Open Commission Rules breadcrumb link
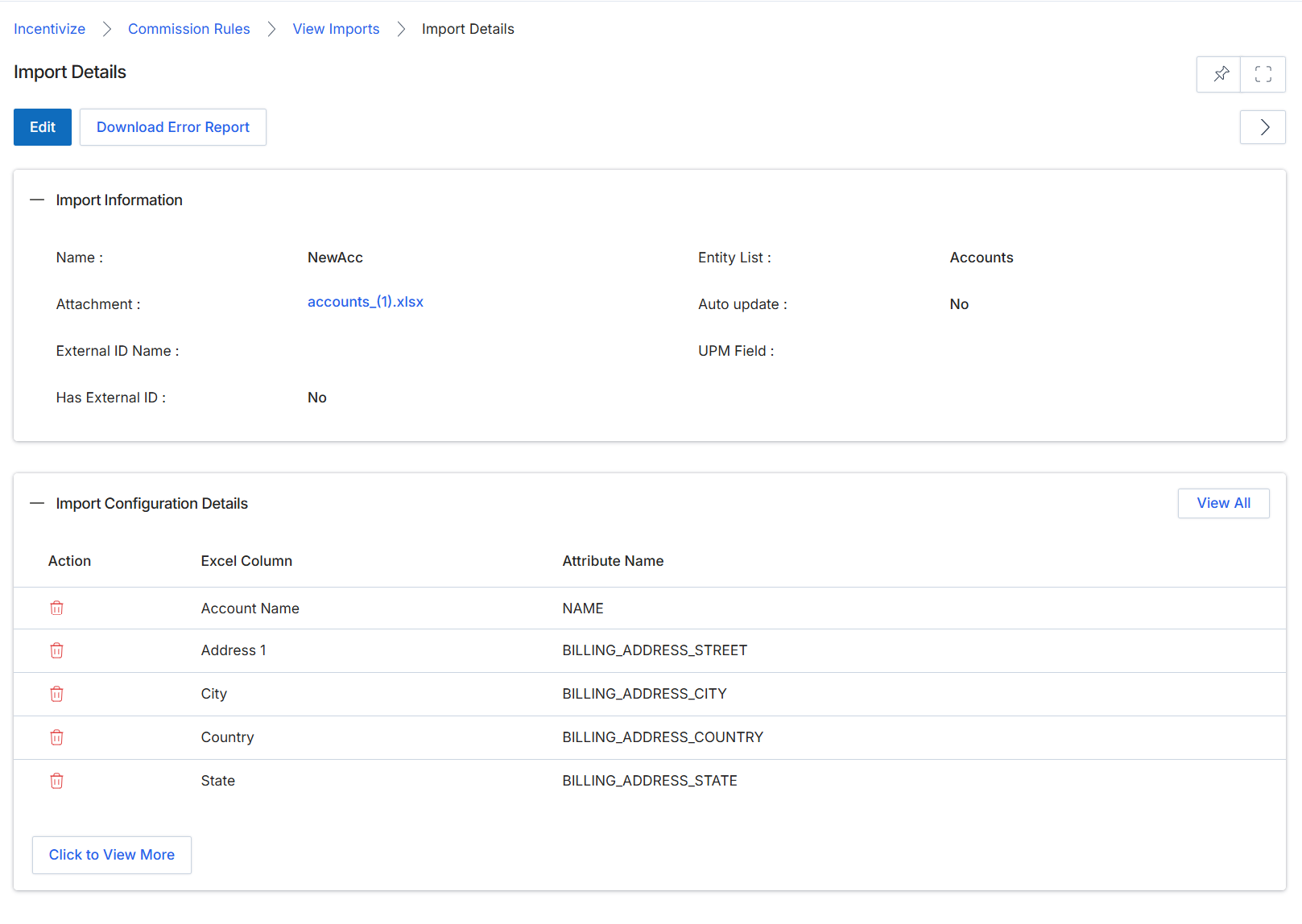 [x=189, y=29]
